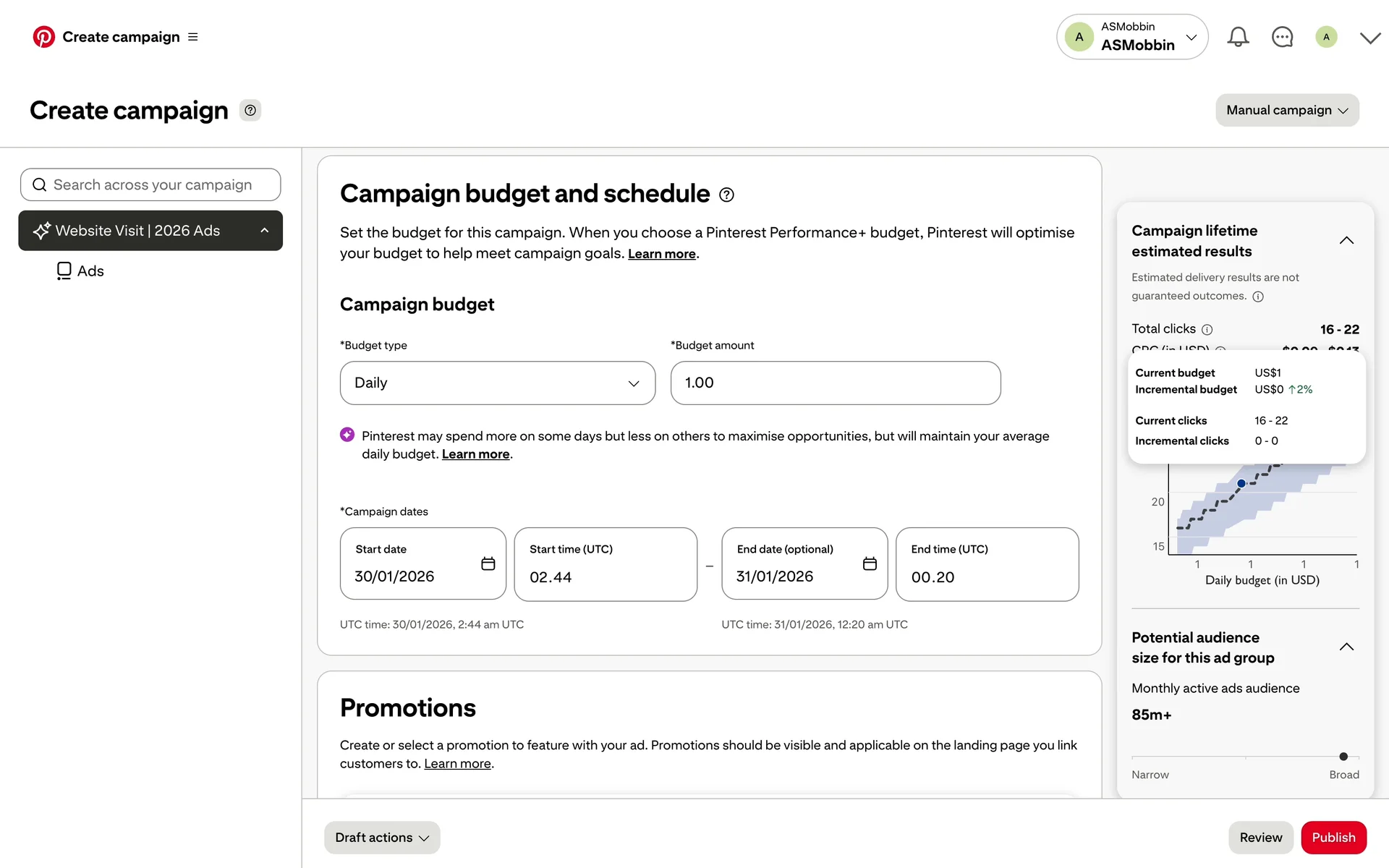Click help icon next to Create campaign heading

(250, 110)
